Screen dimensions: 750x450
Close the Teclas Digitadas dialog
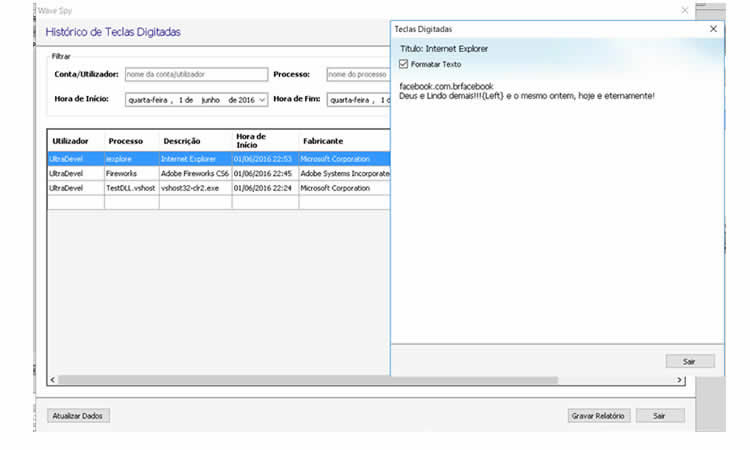pyautogui.click(x=713, y=29)
